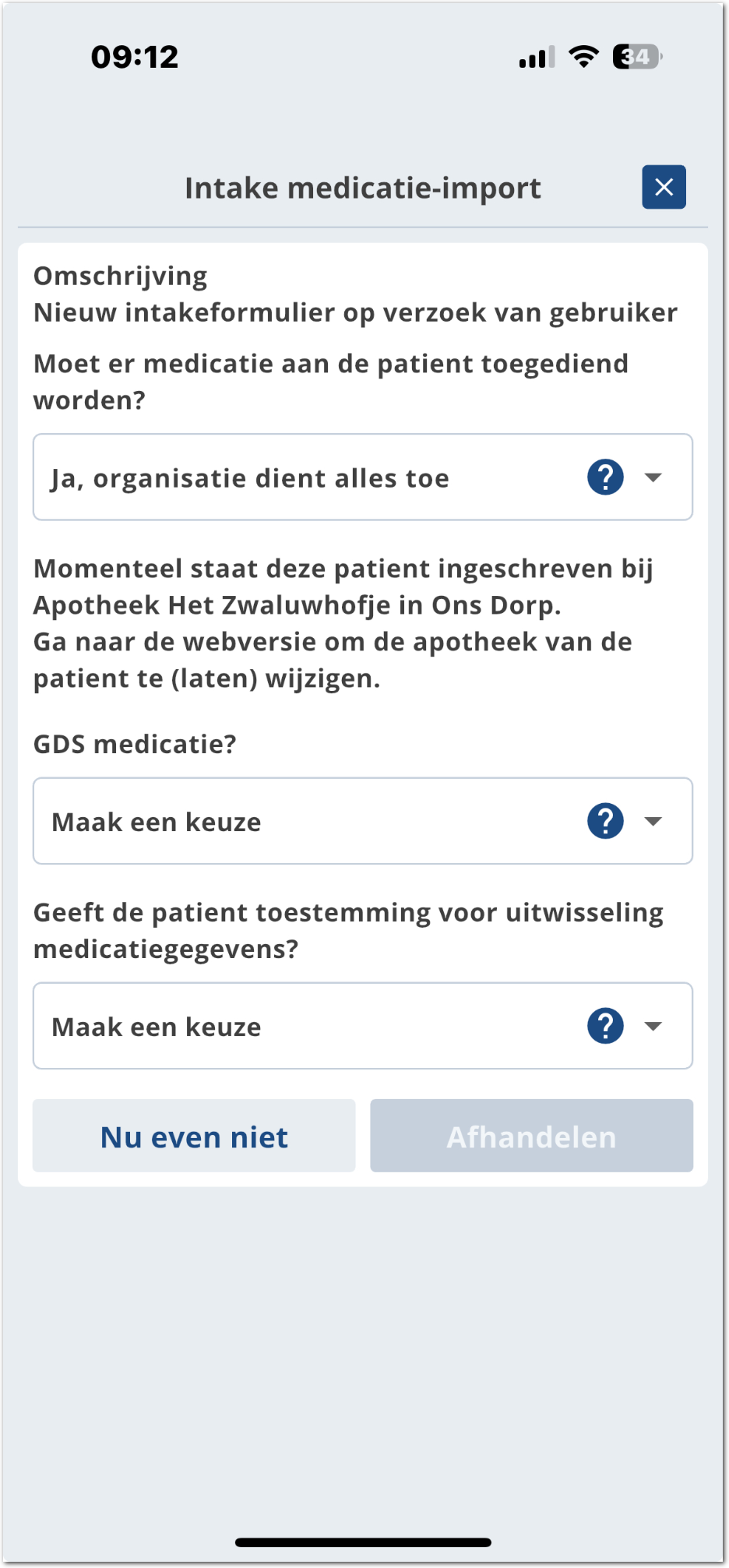Click "Maak een keuze" under GDS medicatie
The height and width of the screenshot is (1568, 729).
[157, 823]
